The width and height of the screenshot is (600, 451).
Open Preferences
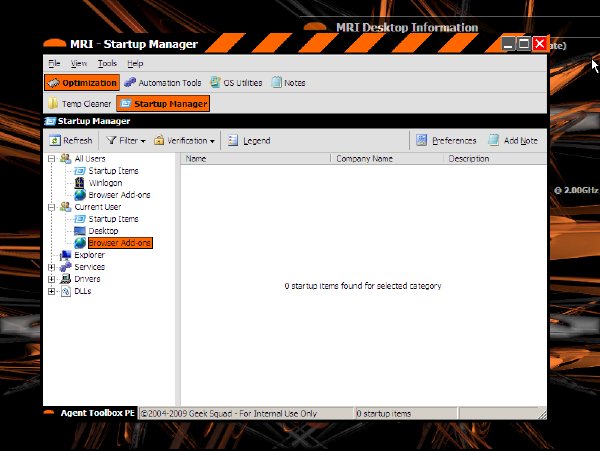(446, 140)
